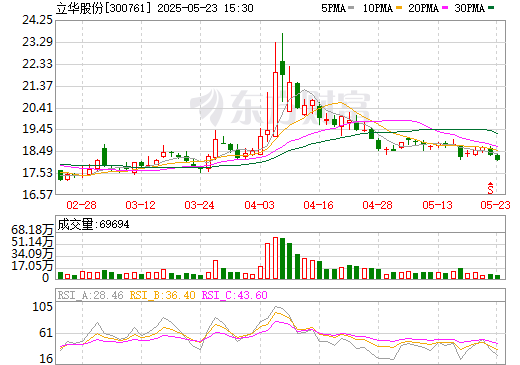Select the 30PMA legend label

pos(469,8)
